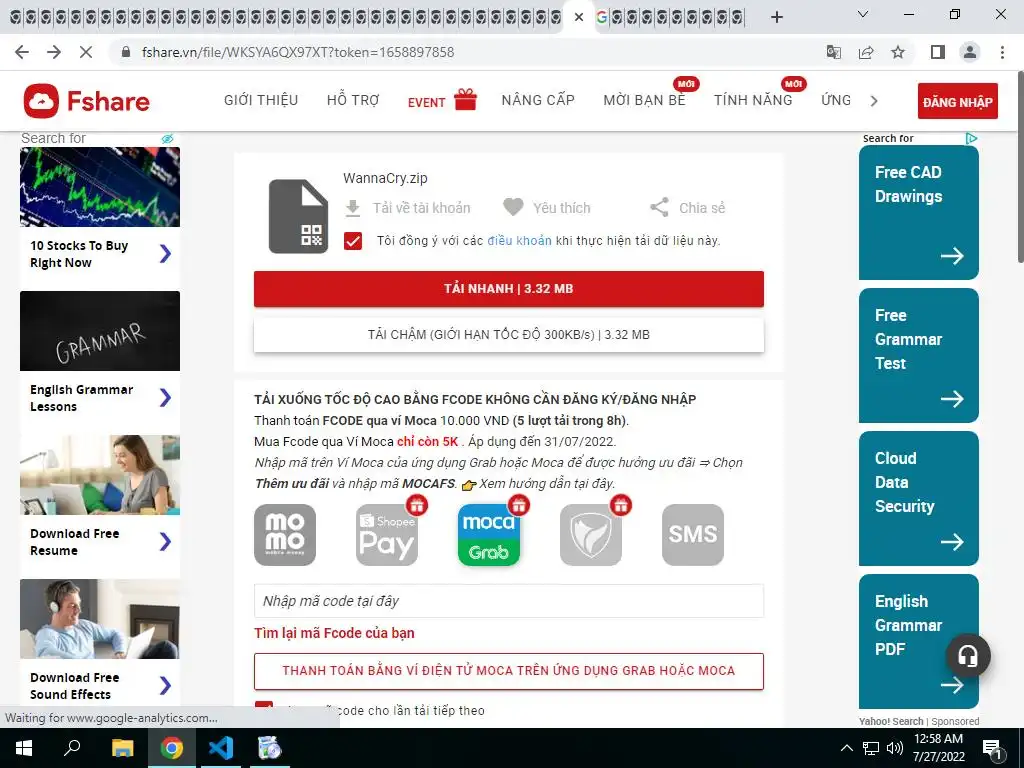Bookmark this page with the star icon

click(898, 52)
